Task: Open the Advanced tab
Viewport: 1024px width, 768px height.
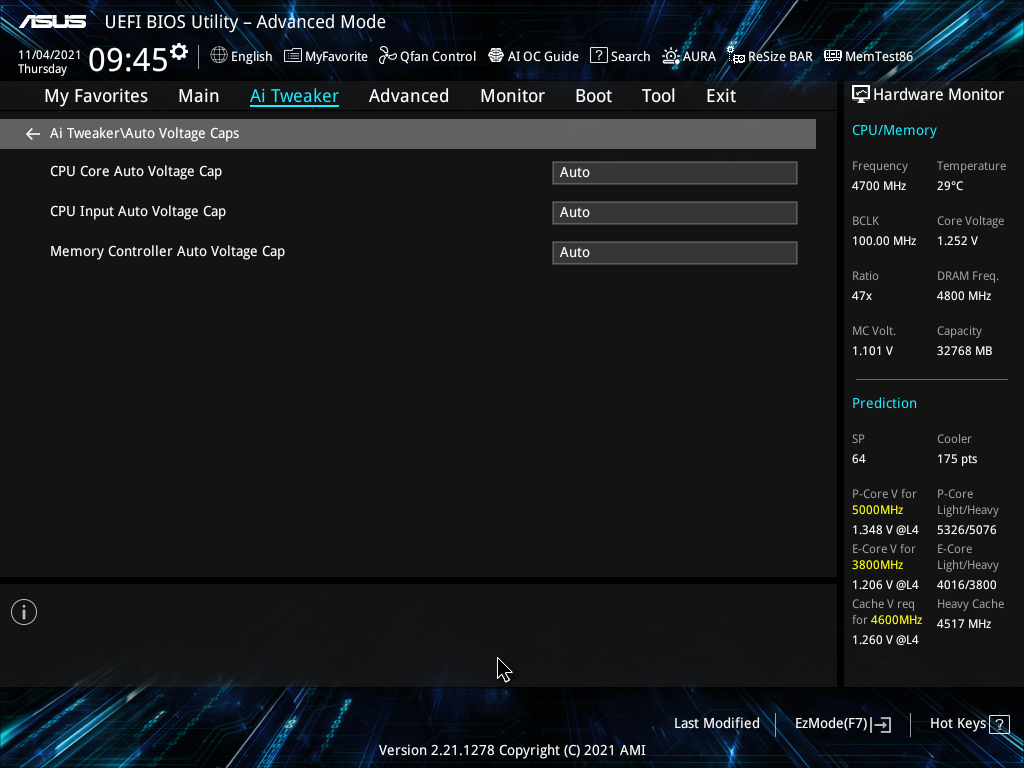Action: tap(409, 95)
